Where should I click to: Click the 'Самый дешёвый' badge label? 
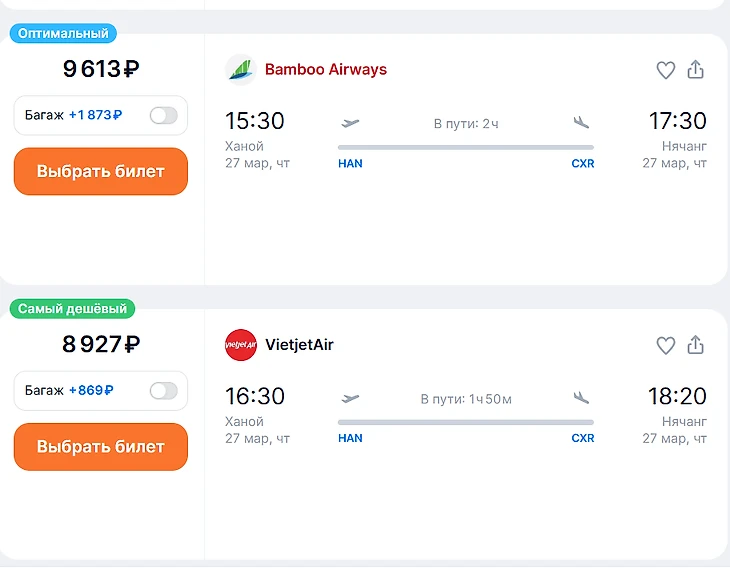pos(72,309)
